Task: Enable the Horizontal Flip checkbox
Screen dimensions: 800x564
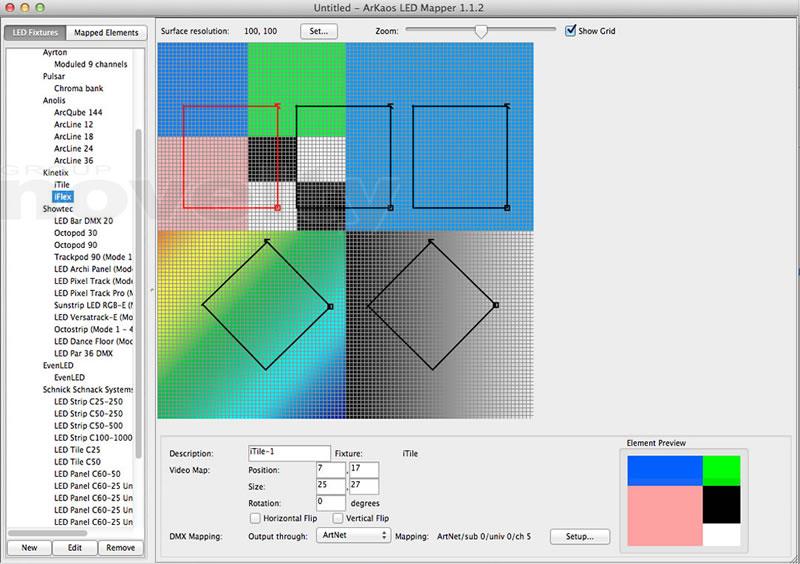Action: point(255,518)
